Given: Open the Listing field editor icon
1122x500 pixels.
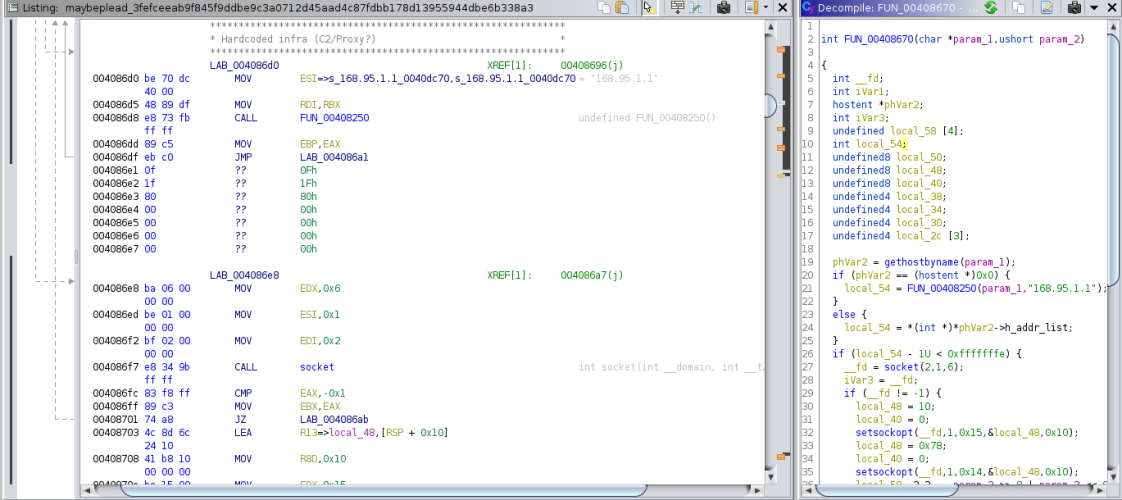Looking at the screenshot, I should click(x=678, y=8).
